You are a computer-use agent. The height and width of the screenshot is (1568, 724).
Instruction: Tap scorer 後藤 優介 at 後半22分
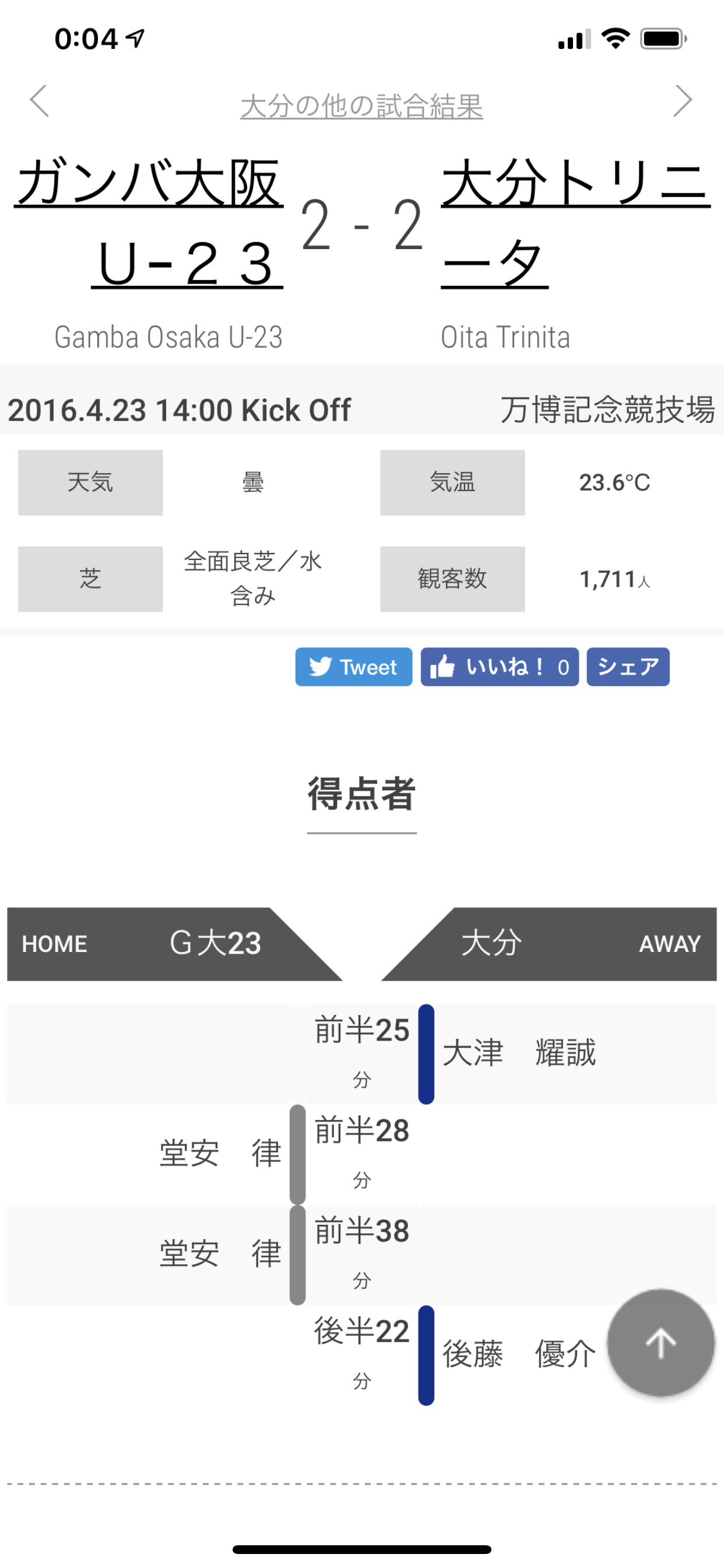(x=519, y=1355)
